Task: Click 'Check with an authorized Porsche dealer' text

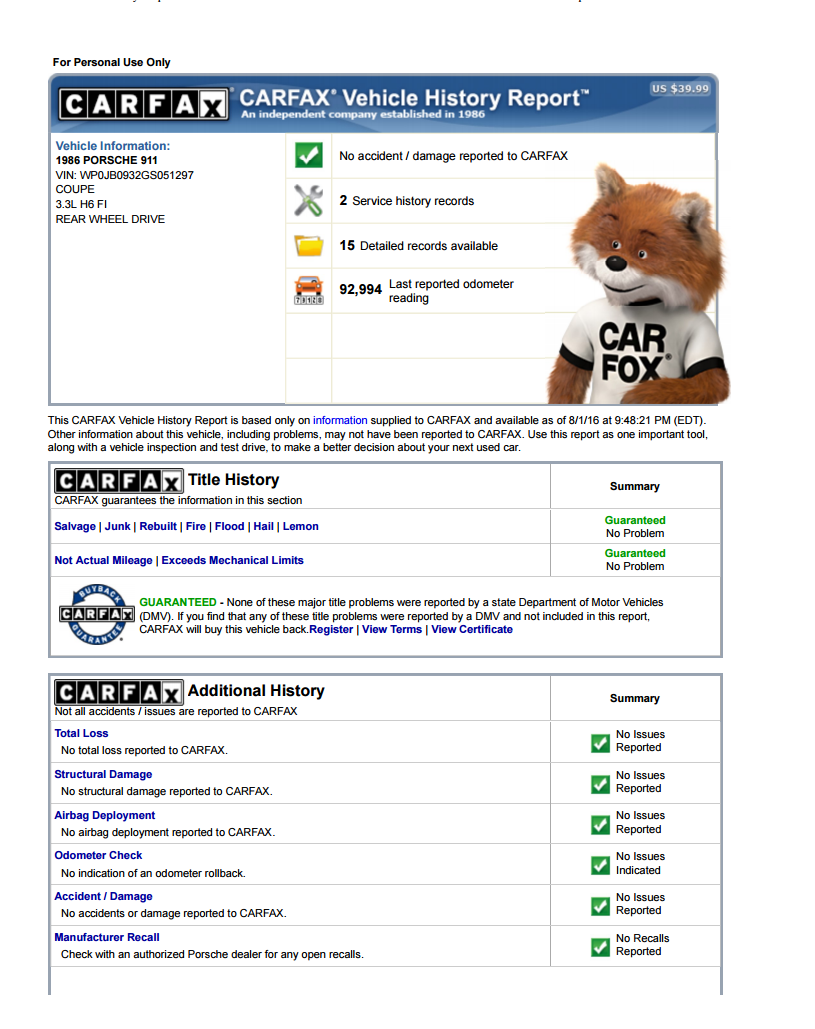Action: (x=212, y=954)
